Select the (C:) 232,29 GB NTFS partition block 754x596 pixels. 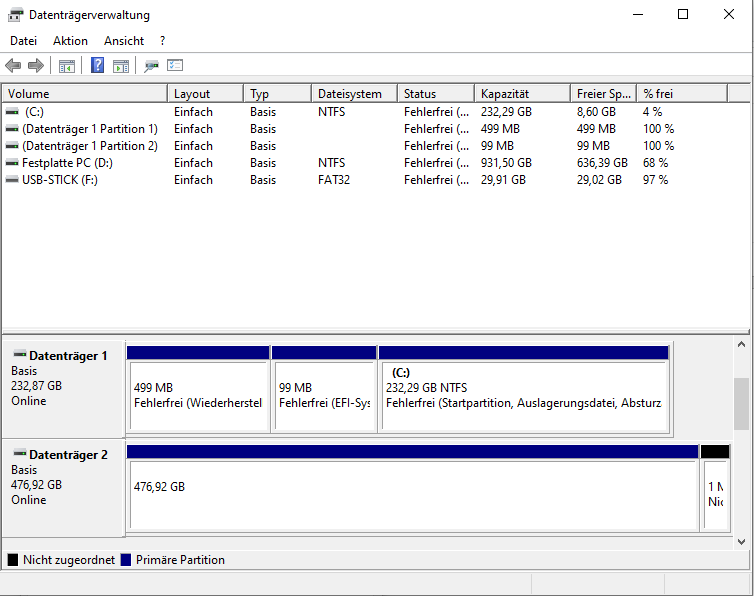click(524, 390)
